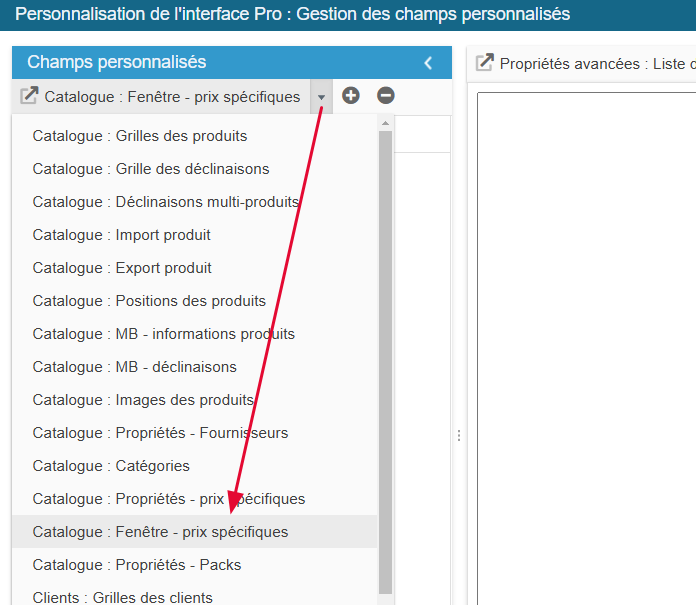
Task: Click the minus icon to remove field
Action: [386, 96]
